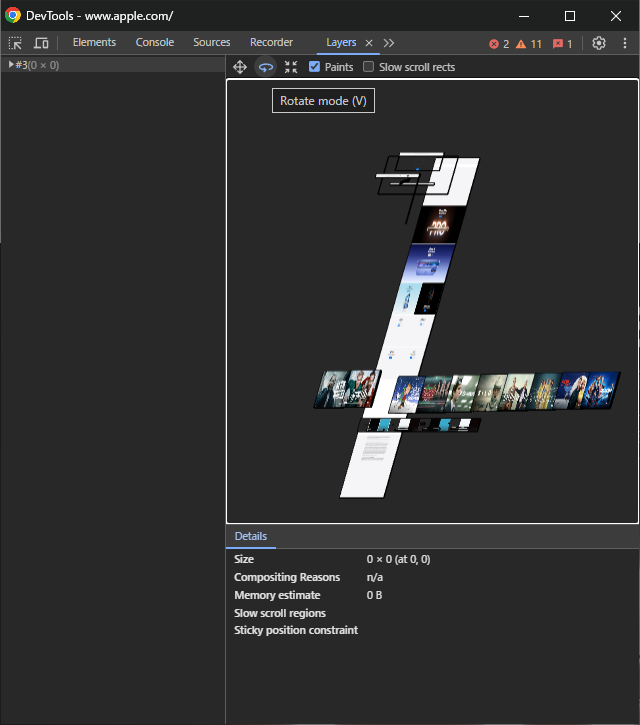This screenshot has height=725, width=640.
Task: Click the warnings triangle count
Action: coord(529,44)
